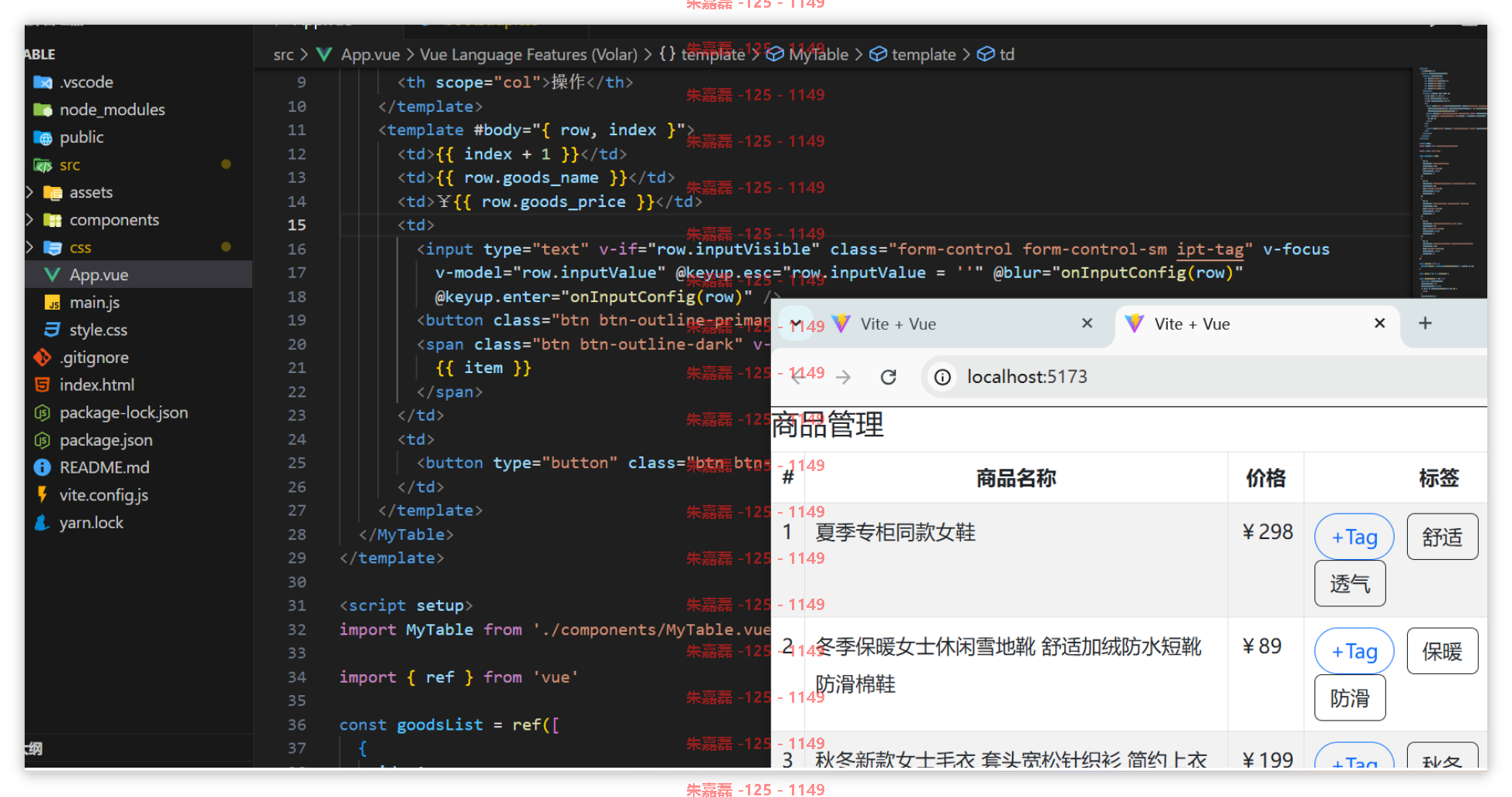Click the JS icon beside main.js
Image resolution: width=1512 pixels, height=797 pixels.
coord(52,303)
